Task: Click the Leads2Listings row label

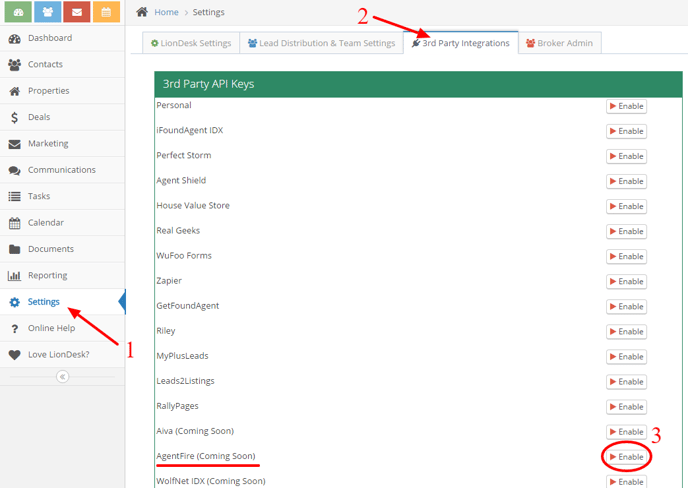Action: click(x=185, y=381)
